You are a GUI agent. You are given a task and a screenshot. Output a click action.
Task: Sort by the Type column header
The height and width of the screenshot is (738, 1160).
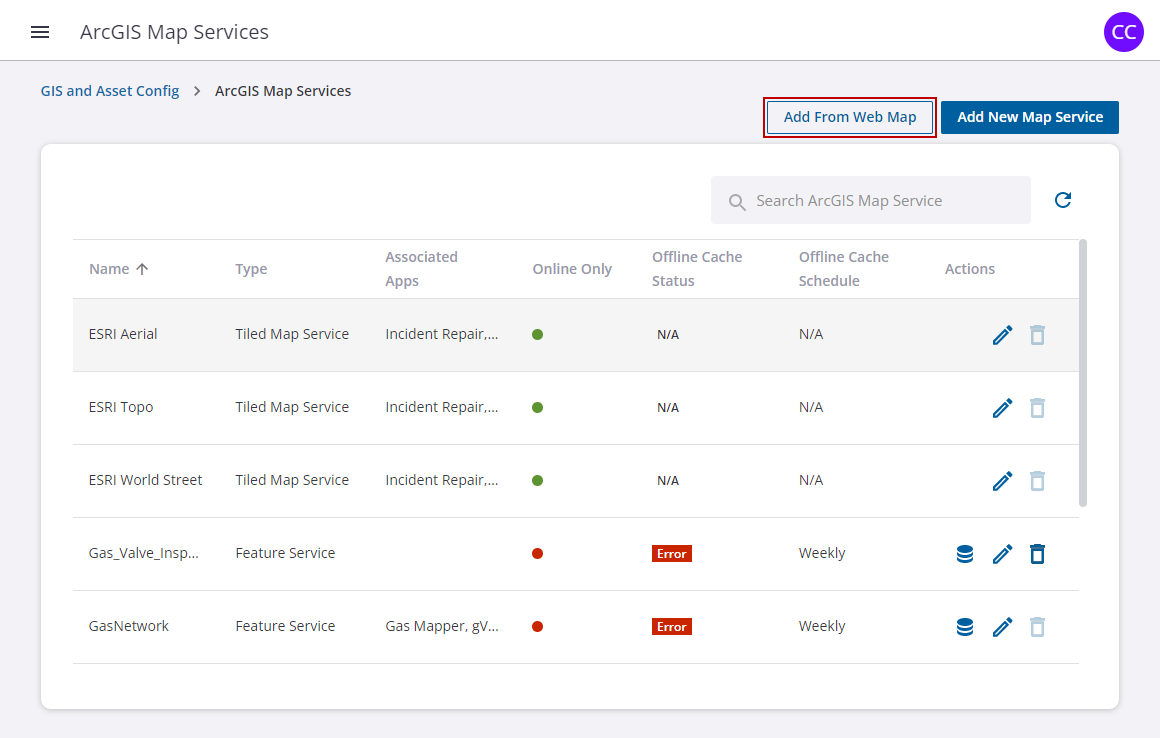click(x=251, y=269)
